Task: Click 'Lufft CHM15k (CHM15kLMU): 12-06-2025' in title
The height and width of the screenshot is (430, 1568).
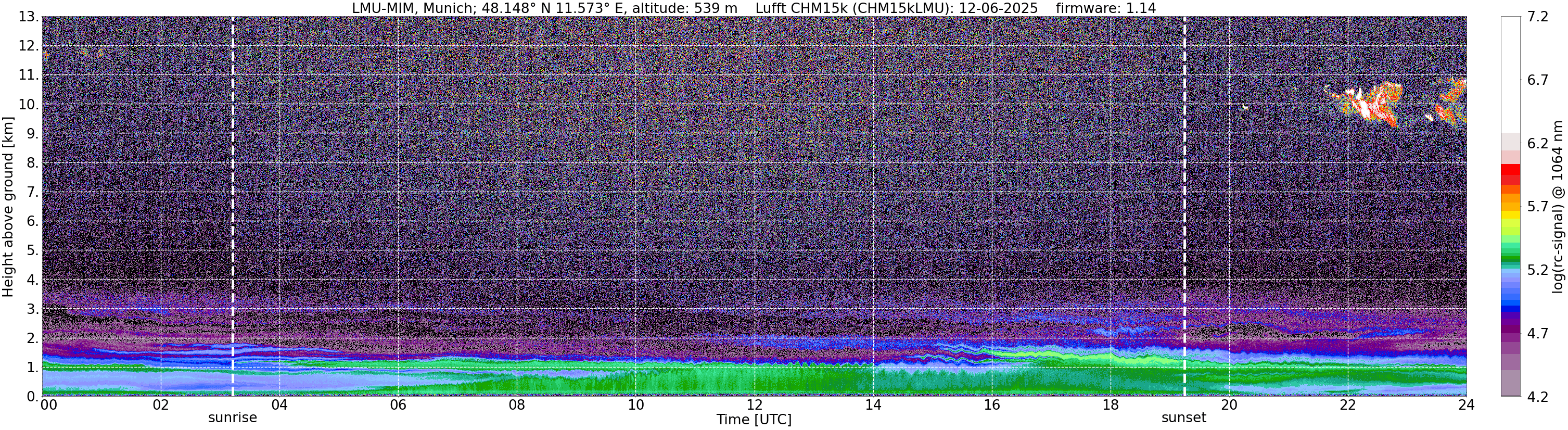Action: tap(897, 8)
